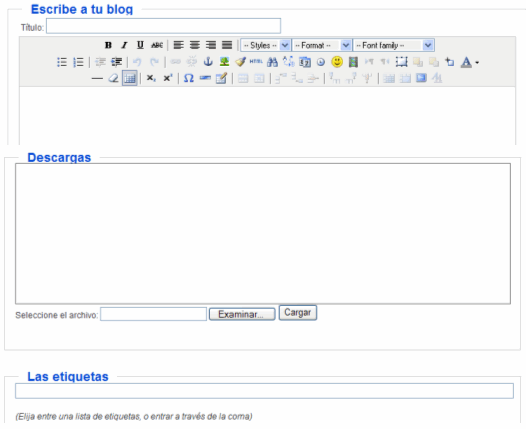The height and width of the screenshot is (429, 526).
Task: Edit HTML source via HTML icon
Action: tap(256, 62)
